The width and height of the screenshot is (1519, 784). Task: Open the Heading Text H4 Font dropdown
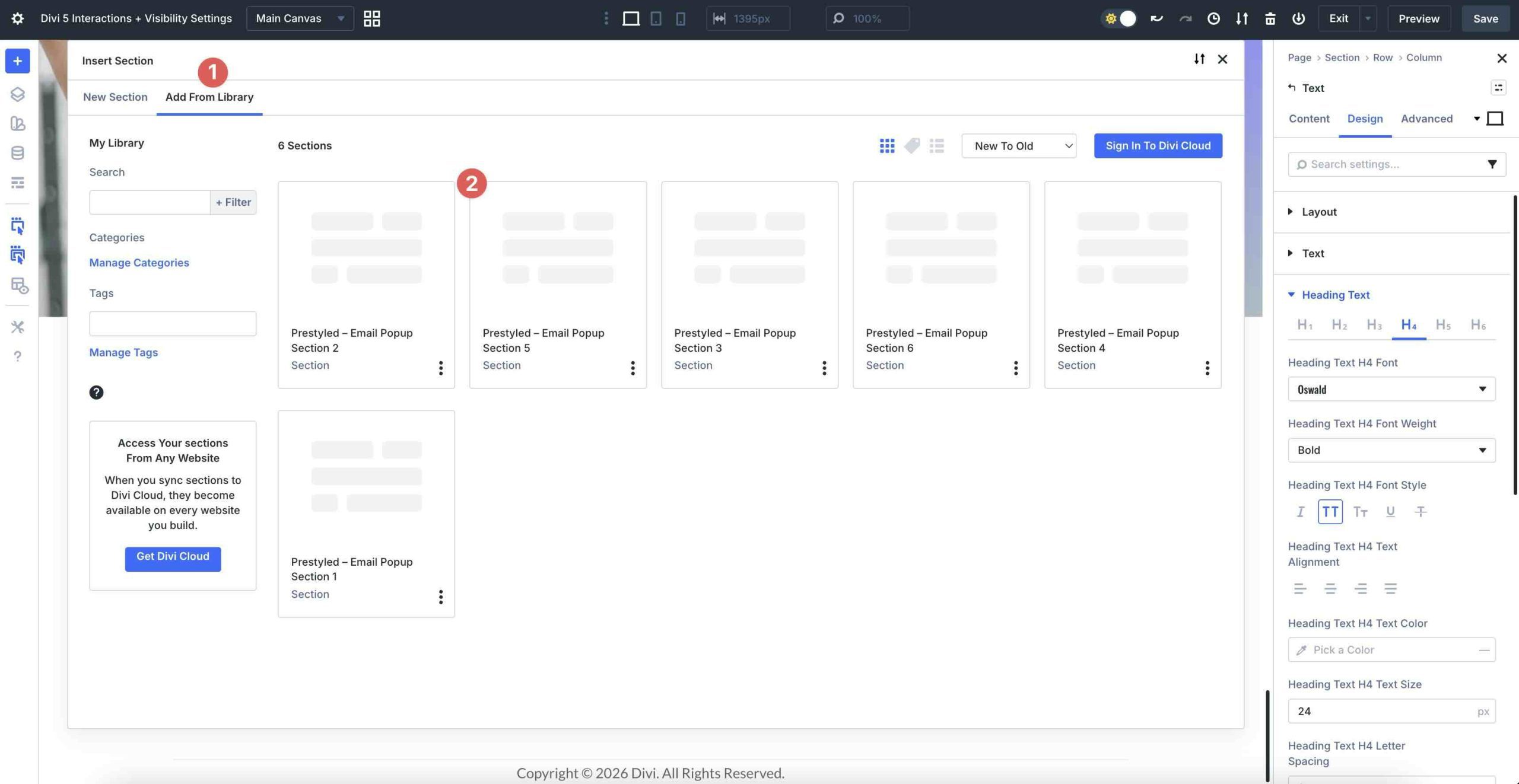click(x=1391, y=390)
